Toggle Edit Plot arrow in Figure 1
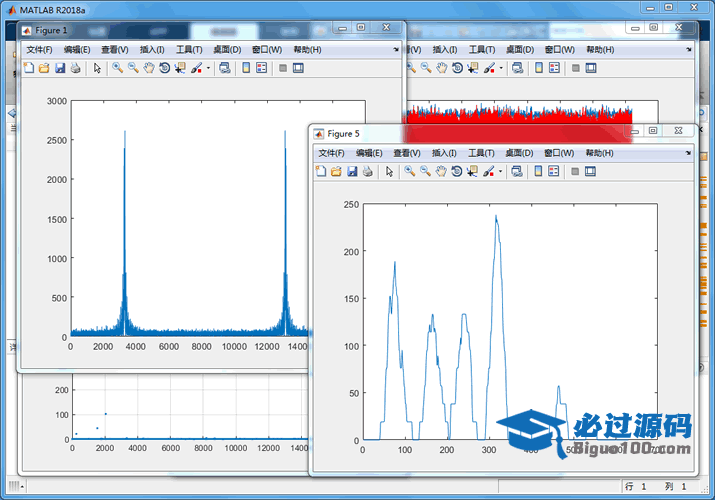Viewport: 715px width, 500px height. tap(97, 68)
